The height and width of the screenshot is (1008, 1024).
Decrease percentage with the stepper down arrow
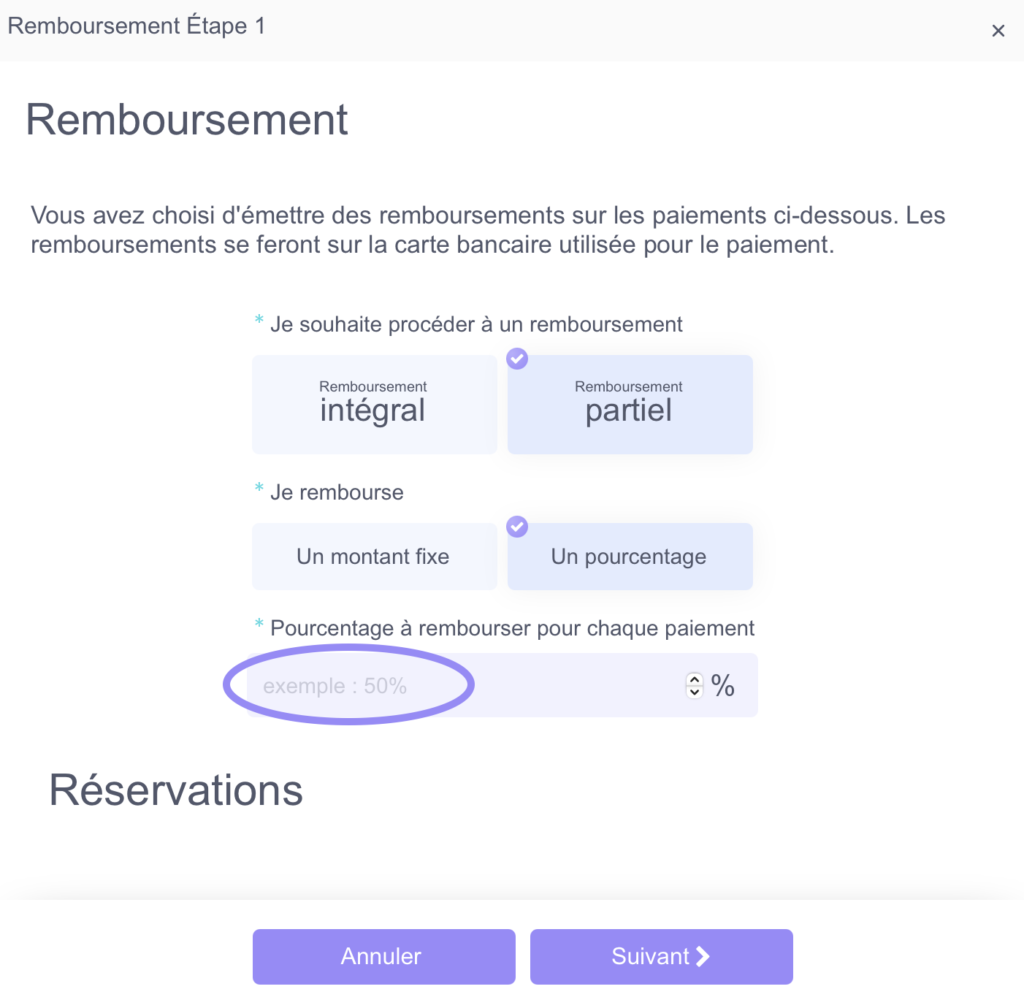pyautogui.click(x=694, y=691)
